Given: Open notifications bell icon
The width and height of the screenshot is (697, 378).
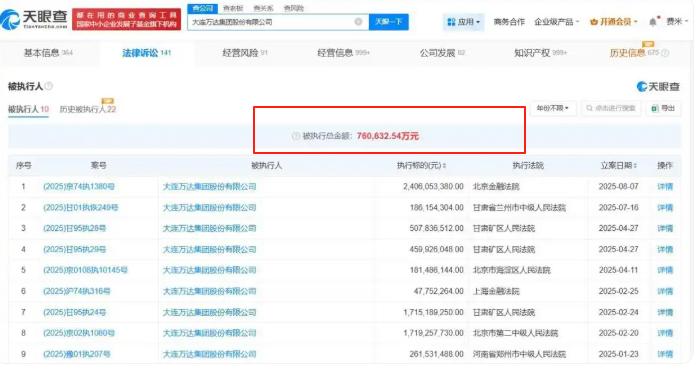Looking at the screenshot, I should [653, 22].
